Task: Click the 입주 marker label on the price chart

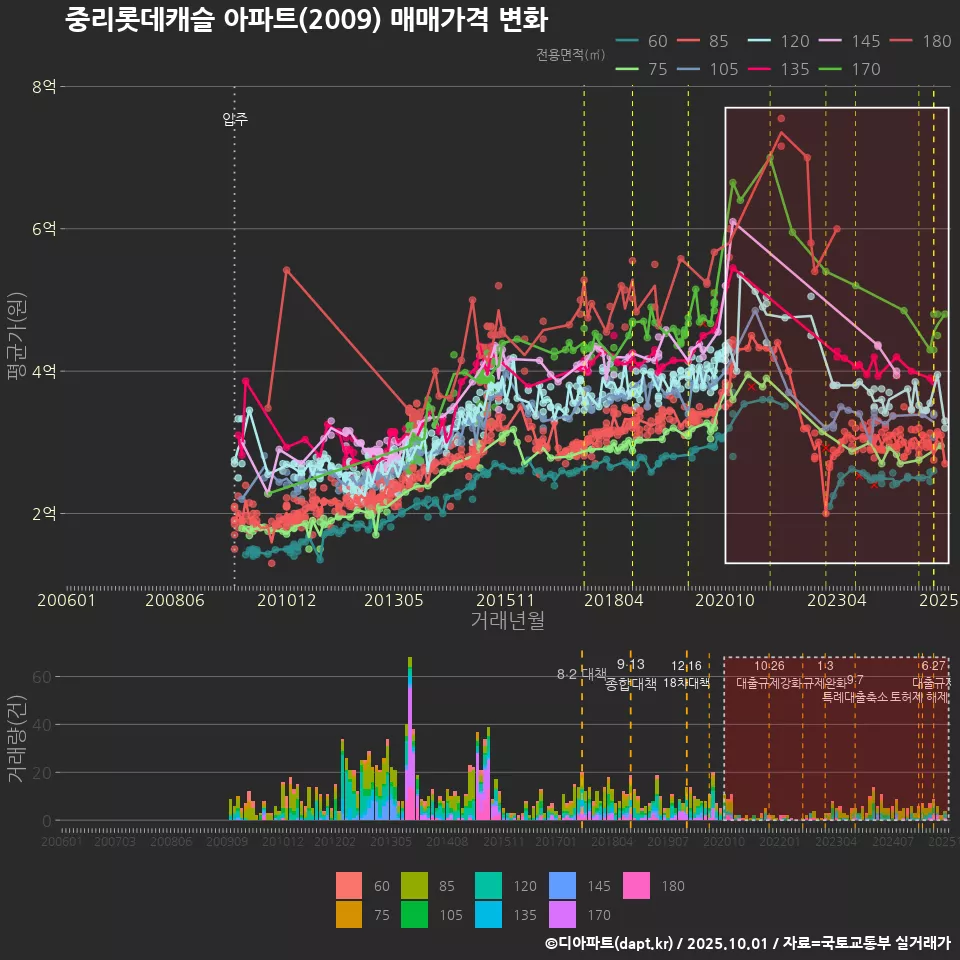Action: [235, 119]
